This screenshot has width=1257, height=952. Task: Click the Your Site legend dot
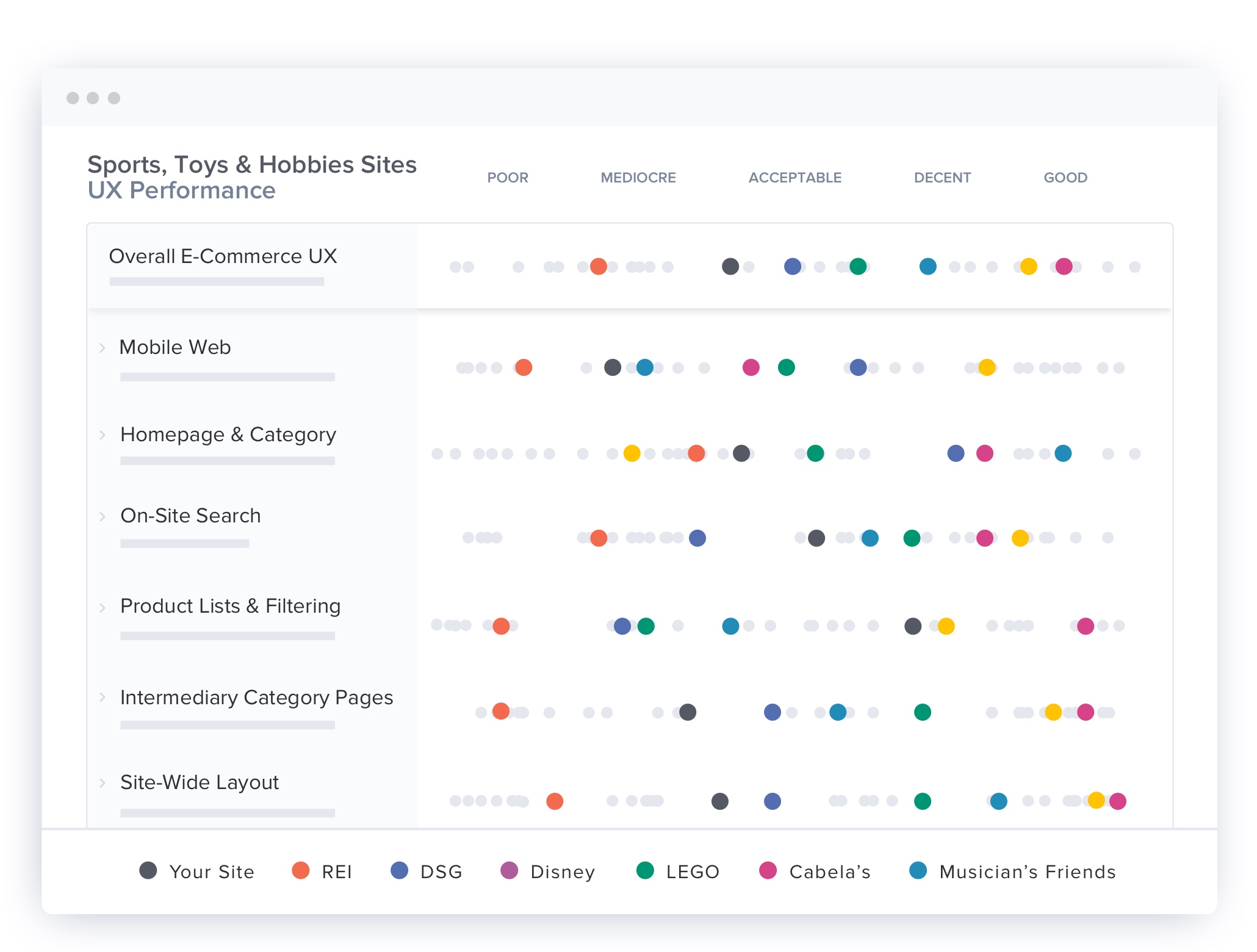(148, 870)
